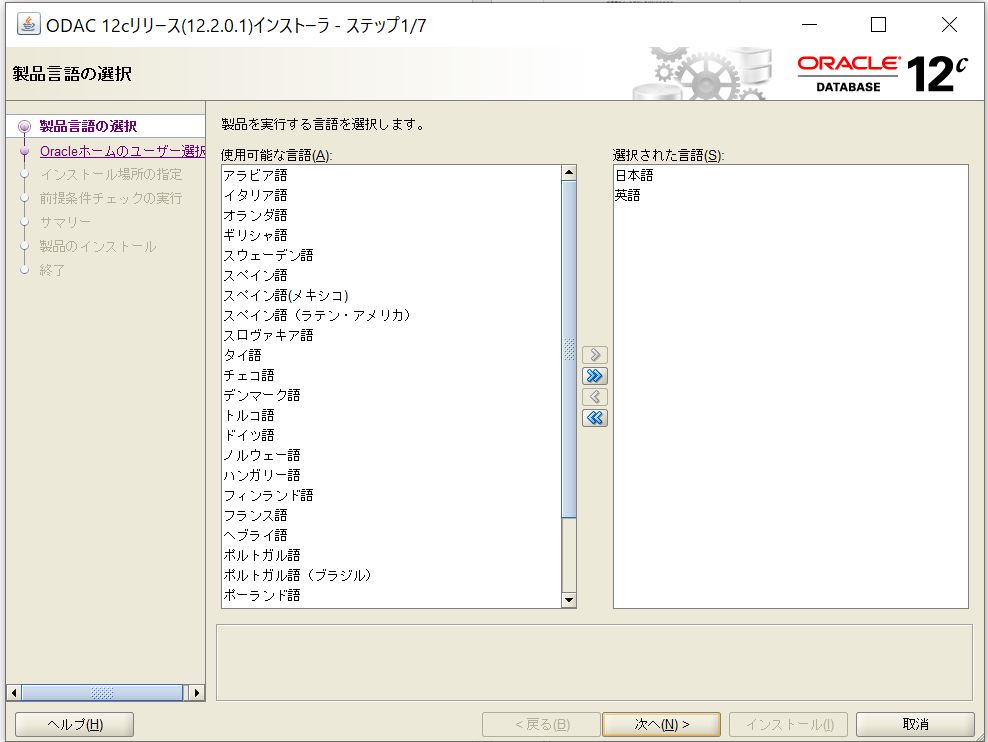
Task: Click the remove-all double left arrow button
Action: click(595, 418)
